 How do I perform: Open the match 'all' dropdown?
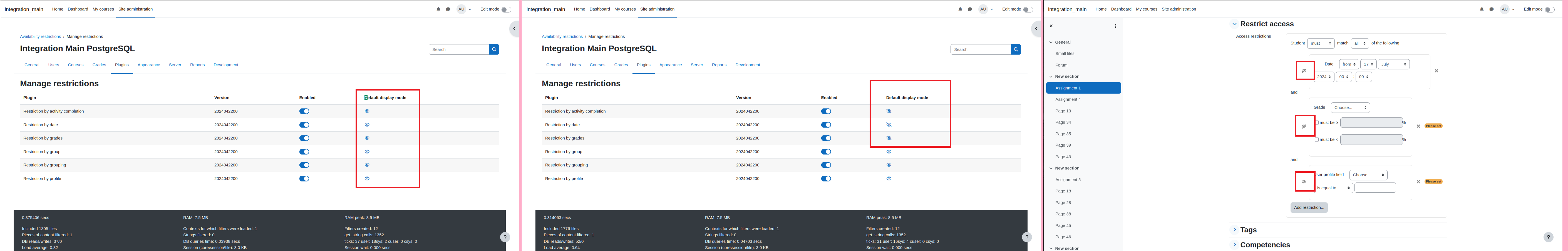(x=1360, y=43)
